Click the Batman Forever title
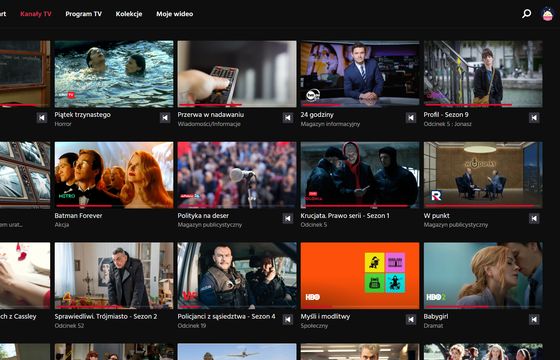 pos(78,216)
